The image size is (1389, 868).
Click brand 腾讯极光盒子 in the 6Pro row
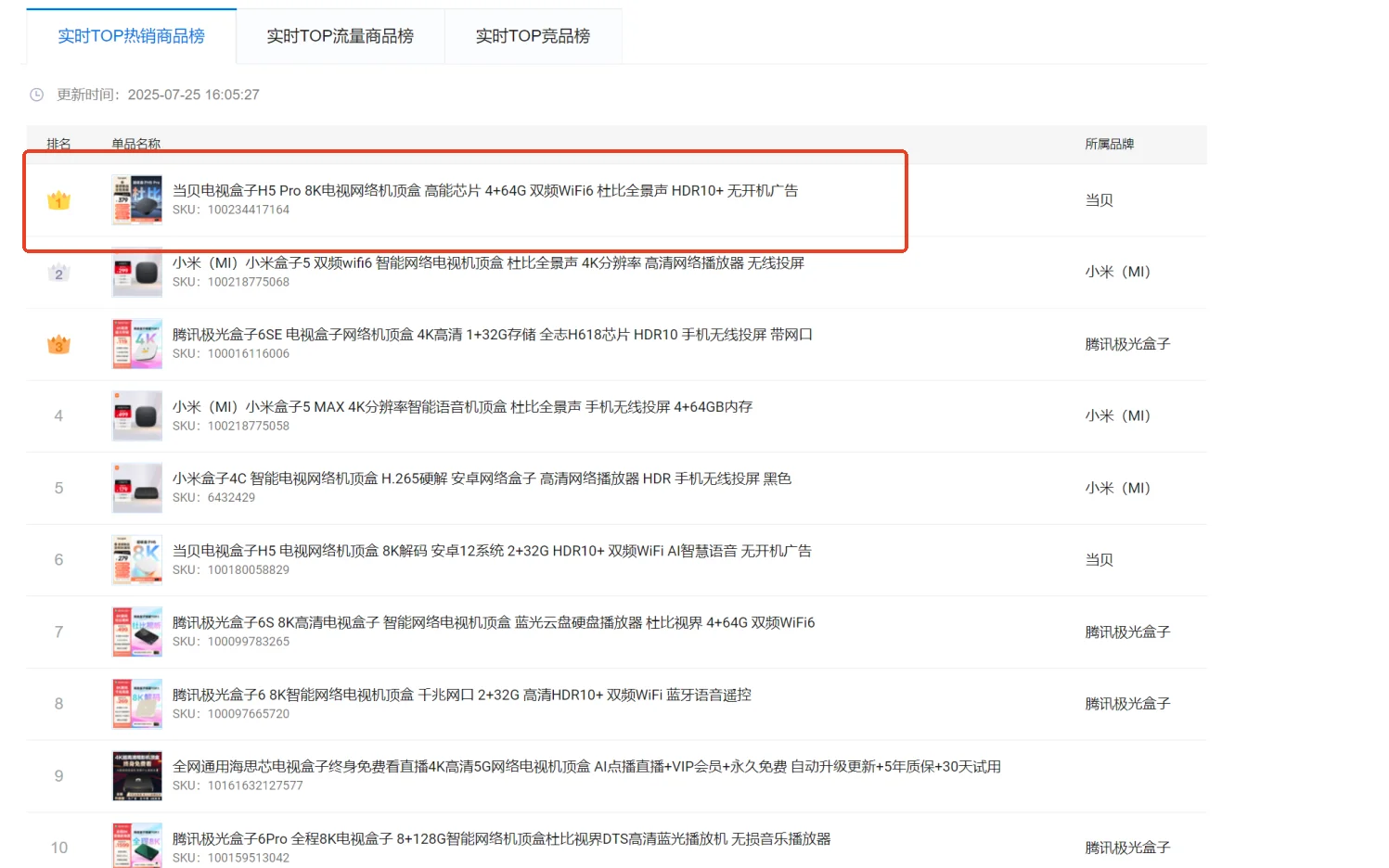[1128, 848]
